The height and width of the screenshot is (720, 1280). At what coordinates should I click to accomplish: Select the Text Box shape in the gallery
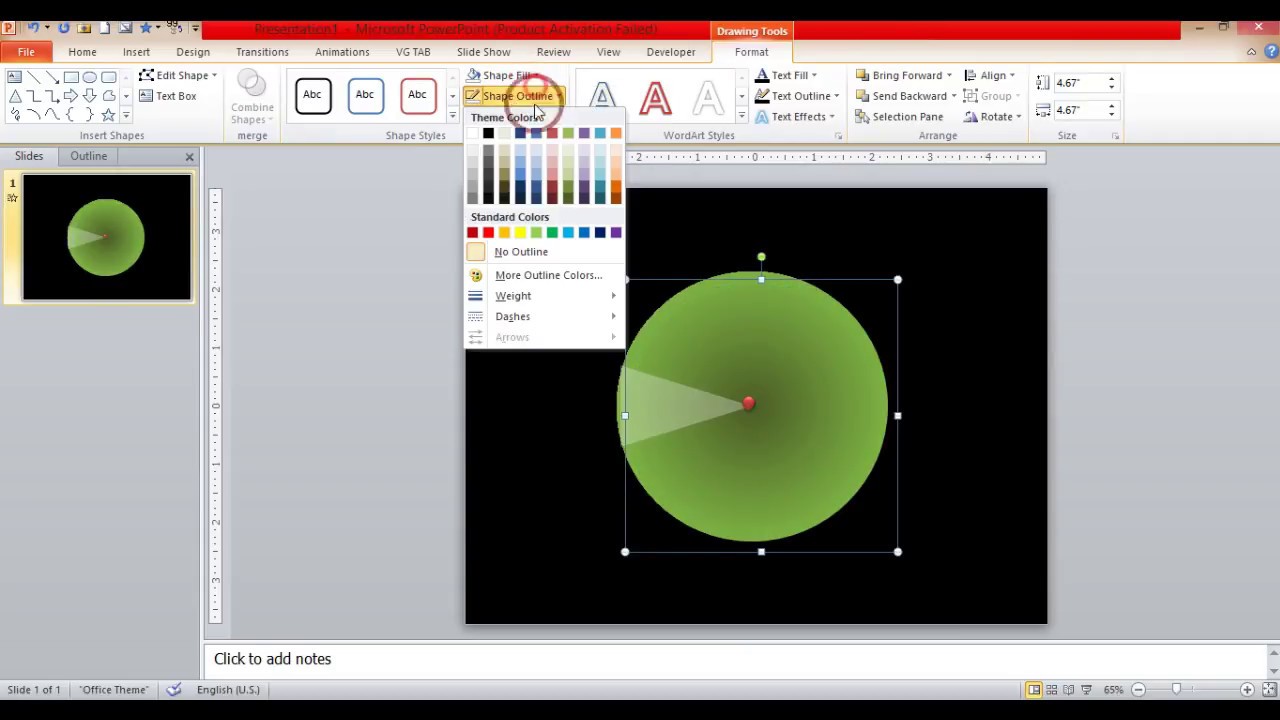coord(14,77)
